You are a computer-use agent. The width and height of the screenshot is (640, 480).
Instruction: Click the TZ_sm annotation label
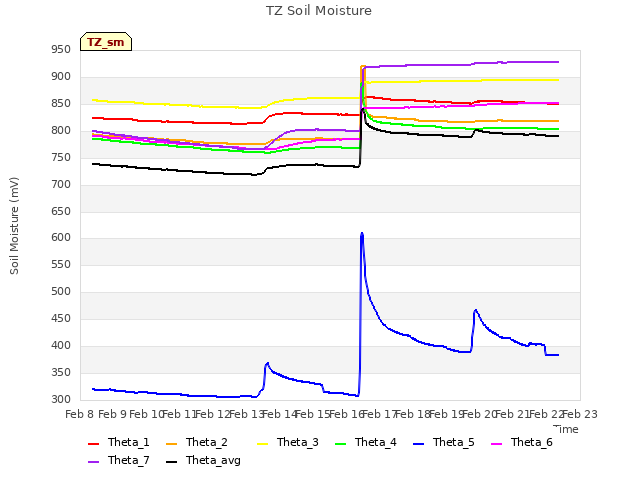(x=106, y=42)
